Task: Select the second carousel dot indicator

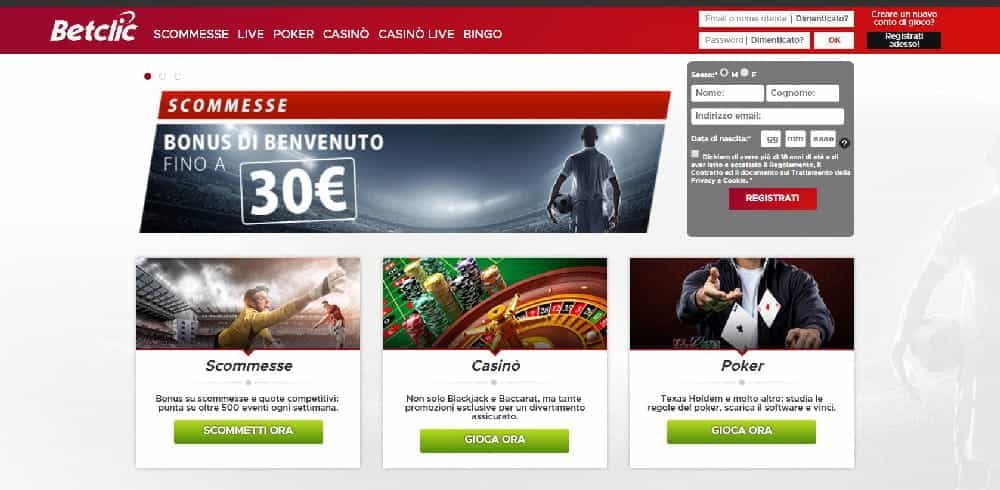Action: pyautogui.click(x=163, y=76)
